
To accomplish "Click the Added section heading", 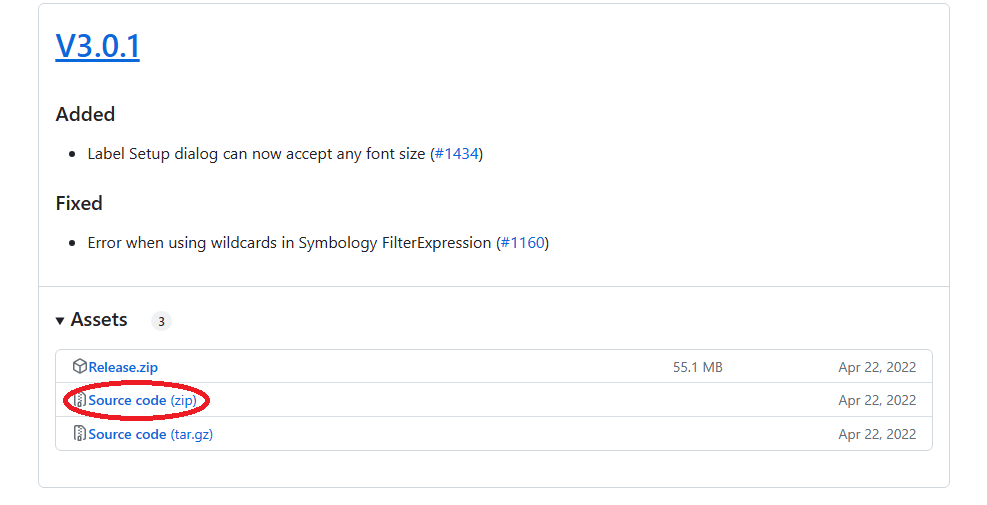I will pyautogui.click(x=86, y=114).
